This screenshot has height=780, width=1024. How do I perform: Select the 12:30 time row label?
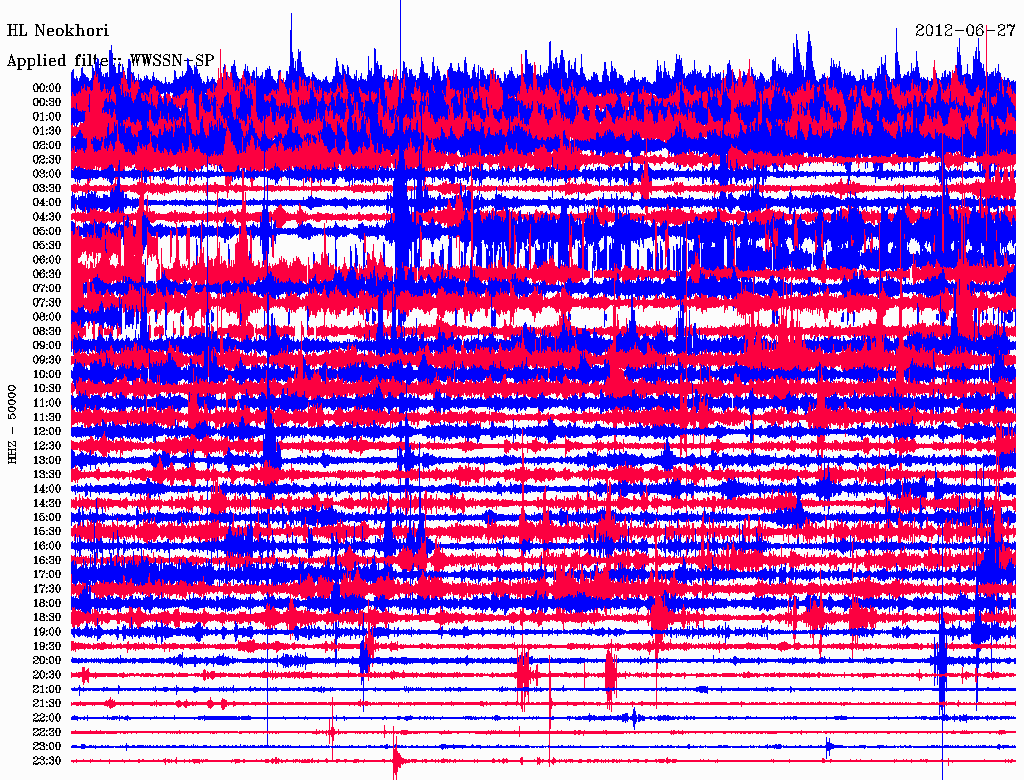(47, 446)
